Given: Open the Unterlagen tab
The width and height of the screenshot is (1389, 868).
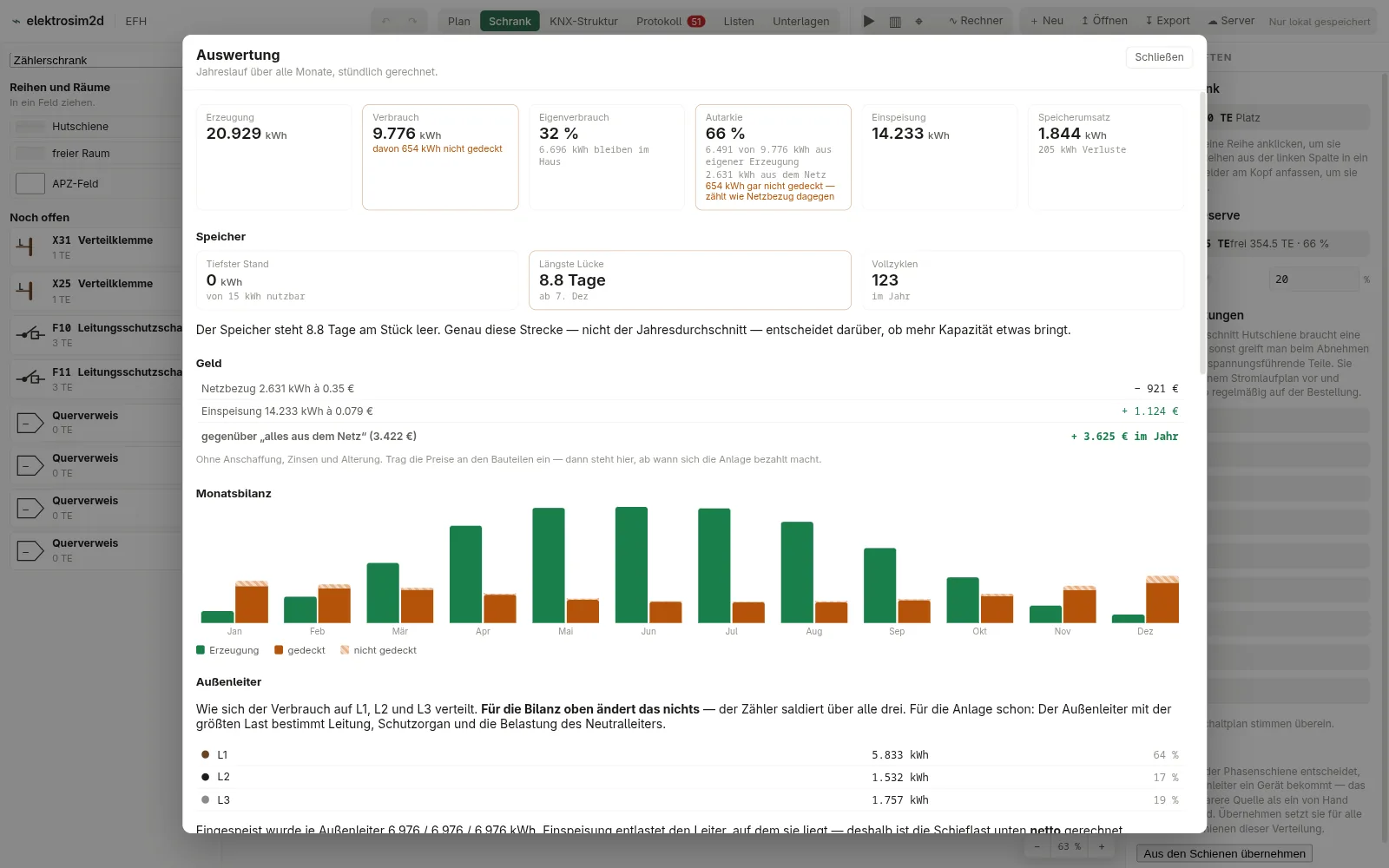Looking at the screenshot, I should pos(800,21).
